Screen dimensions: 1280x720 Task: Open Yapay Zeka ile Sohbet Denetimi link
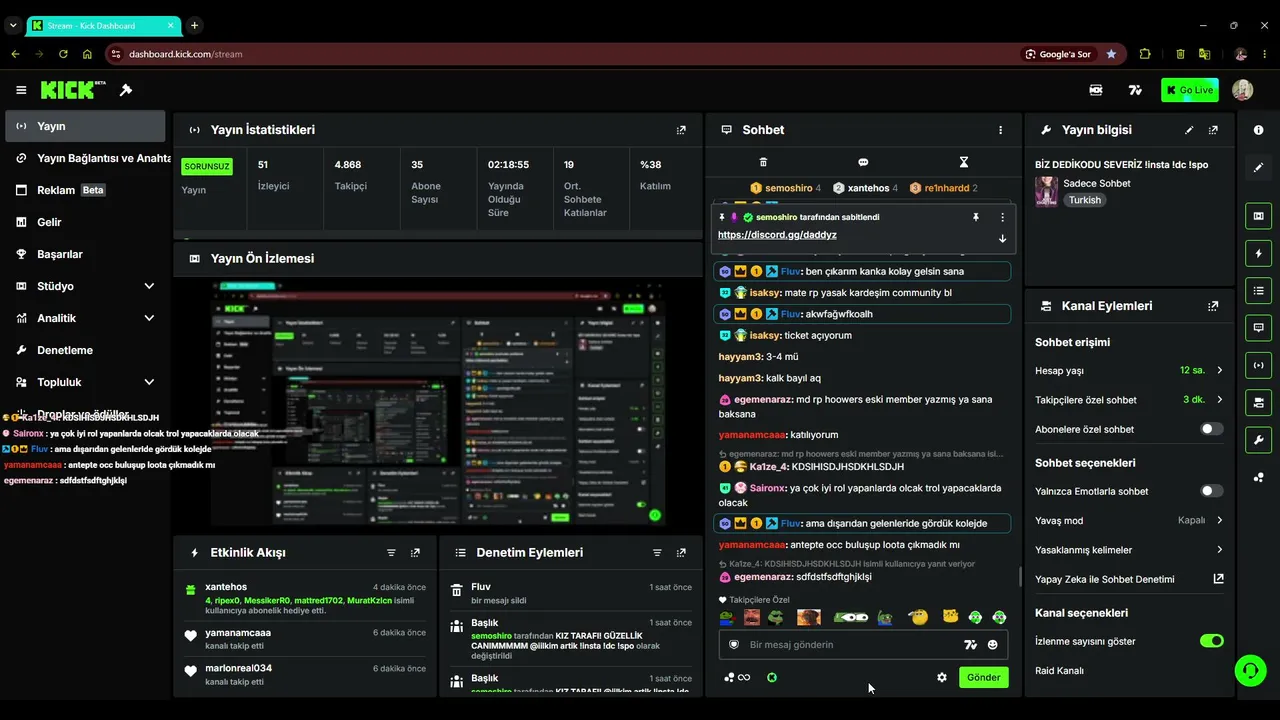click(1128, 579)
